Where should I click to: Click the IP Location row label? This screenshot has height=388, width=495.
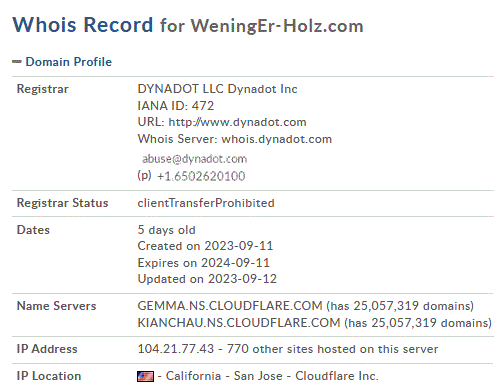click(49, 376)
